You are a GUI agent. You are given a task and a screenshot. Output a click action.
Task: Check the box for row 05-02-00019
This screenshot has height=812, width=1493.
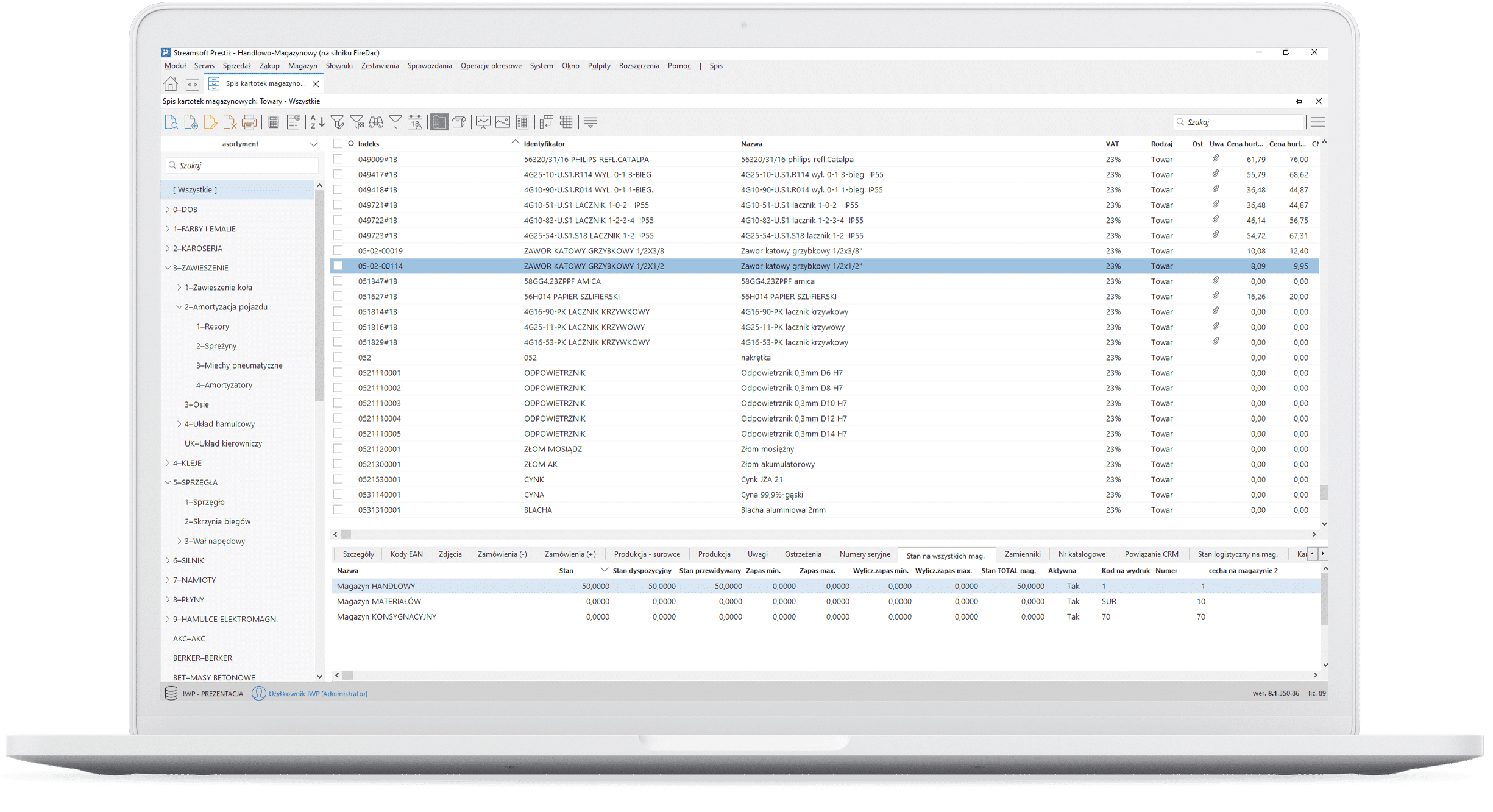pos(338,250)
